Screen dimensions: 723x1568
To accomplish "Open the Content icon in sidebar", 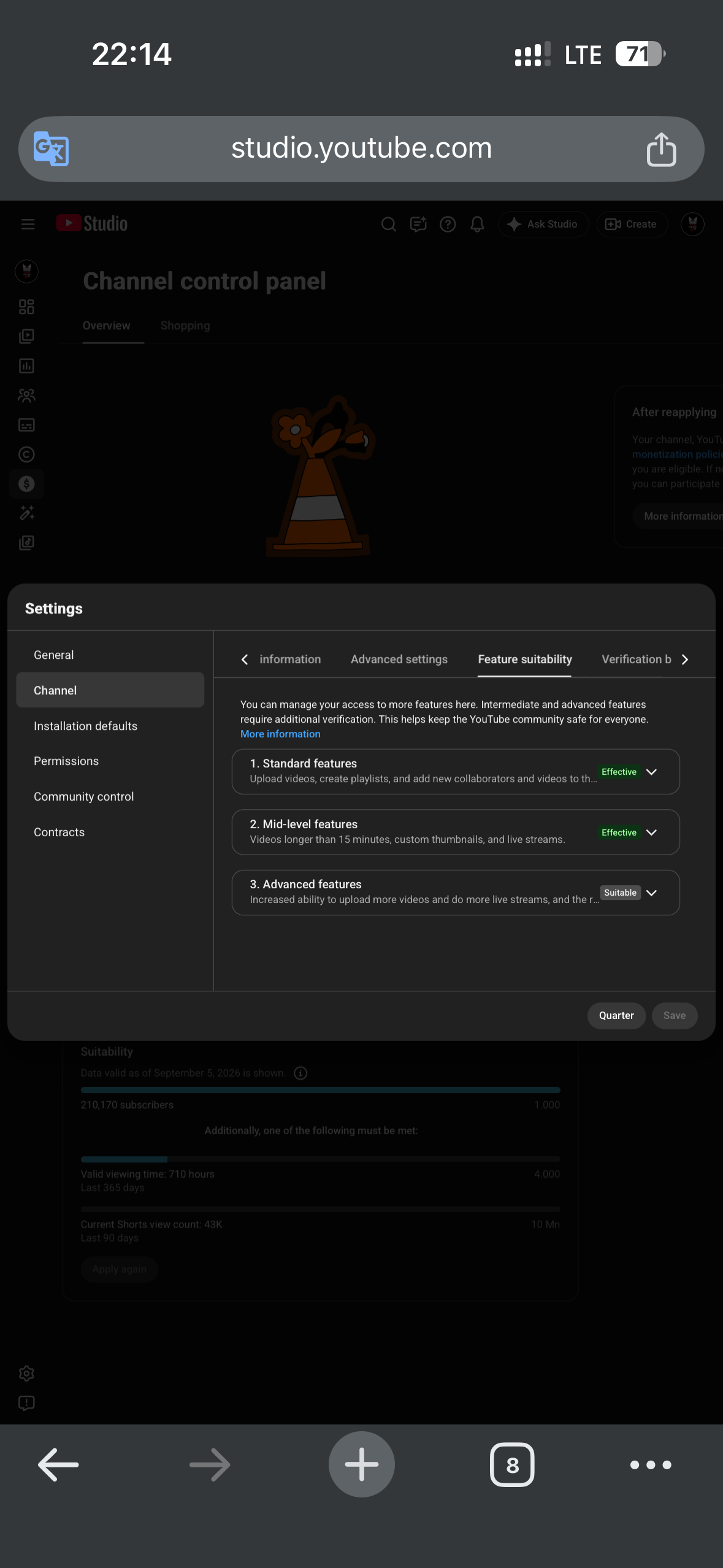I will tap(26, 336).
